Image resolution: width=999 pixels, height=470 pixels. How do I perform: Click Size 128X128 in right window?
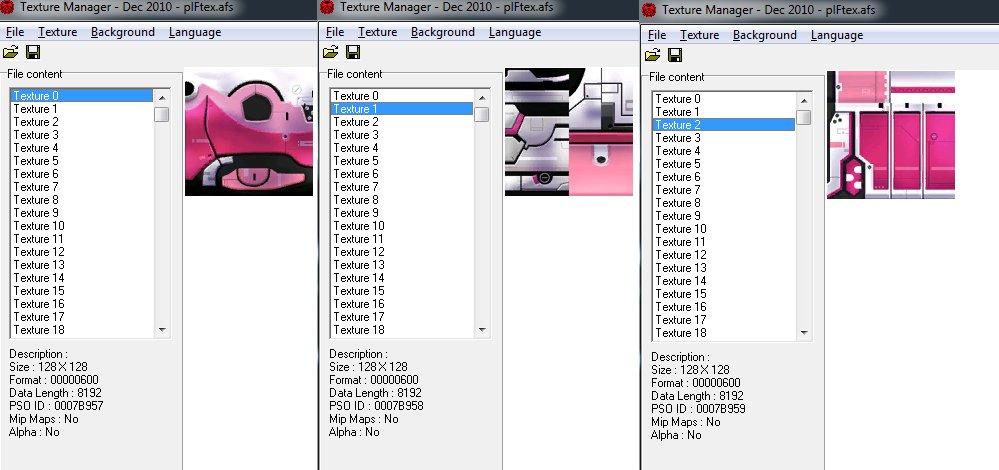[691, 370]
